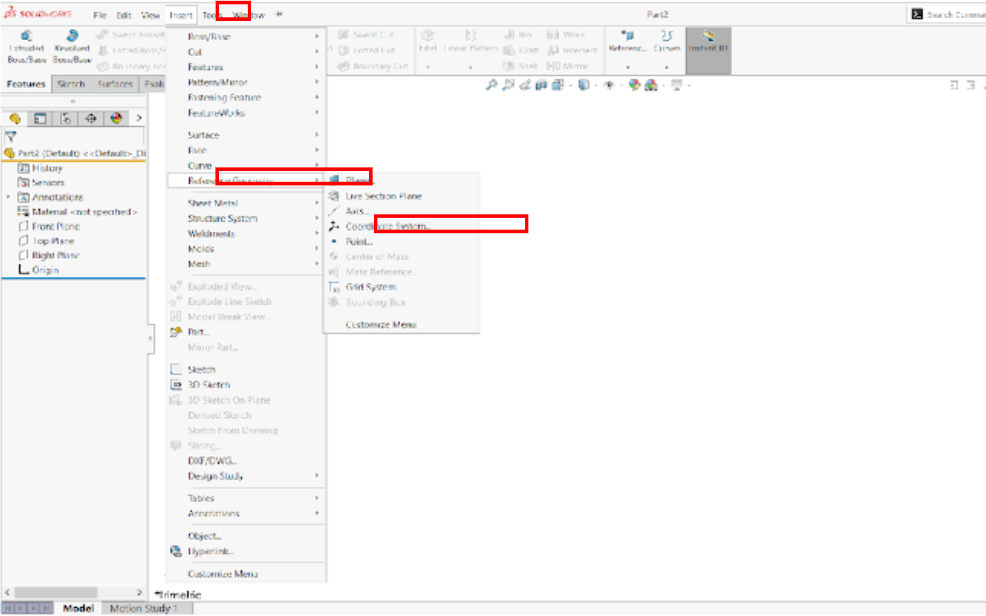Click Customize Menu in the Reference Geometry submenu
The width and height of the screenshot is (986, 616).
click(x=380, y=325)
